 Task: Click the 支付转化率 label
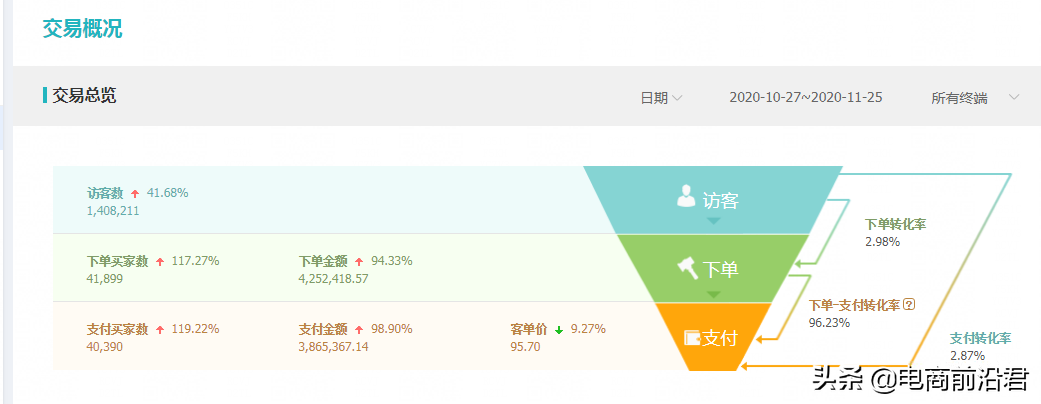point(980,338)
